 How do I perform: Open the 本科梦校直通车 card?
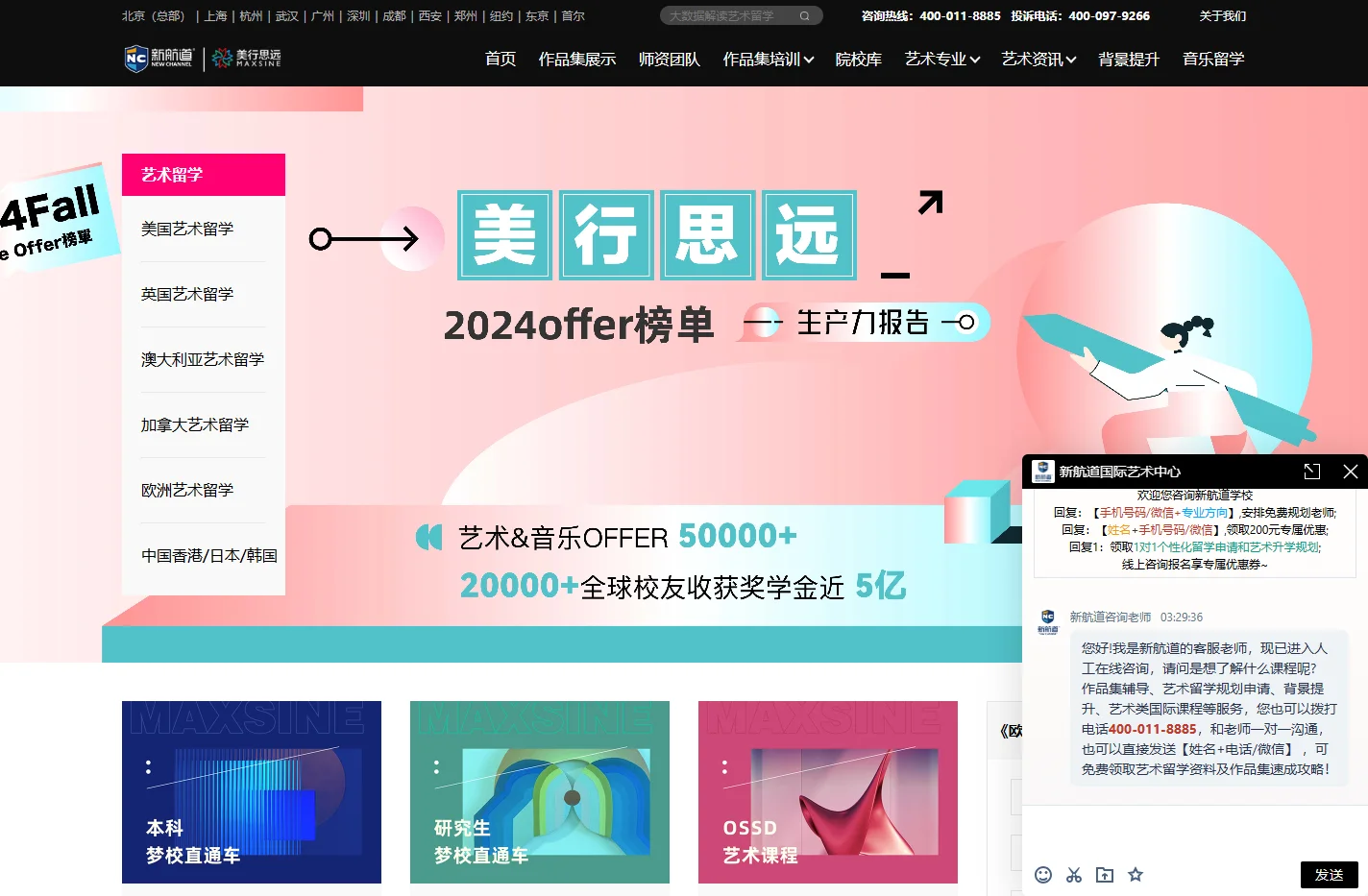pyautogui.click(x=252, y=792)
